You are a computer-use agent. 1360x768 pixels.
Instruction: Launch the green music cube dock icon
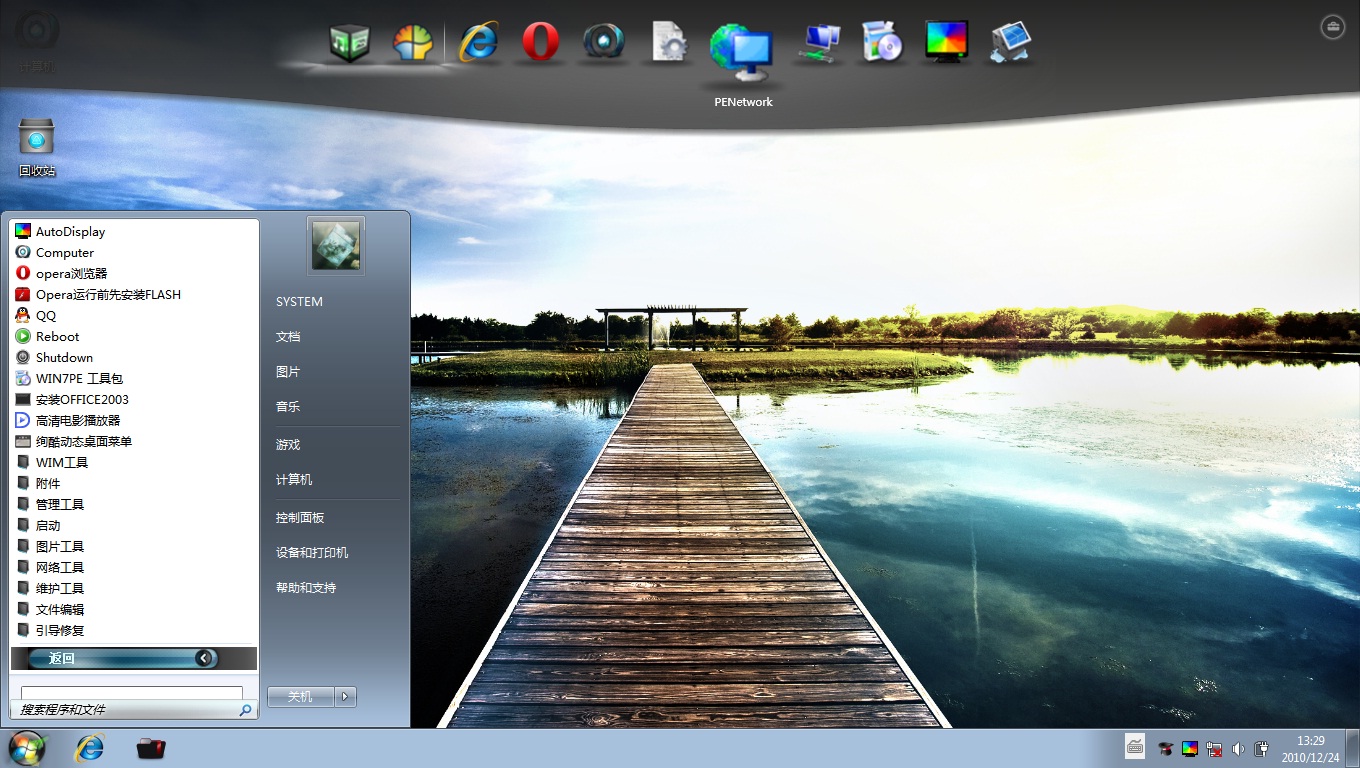tap(349, 43)
